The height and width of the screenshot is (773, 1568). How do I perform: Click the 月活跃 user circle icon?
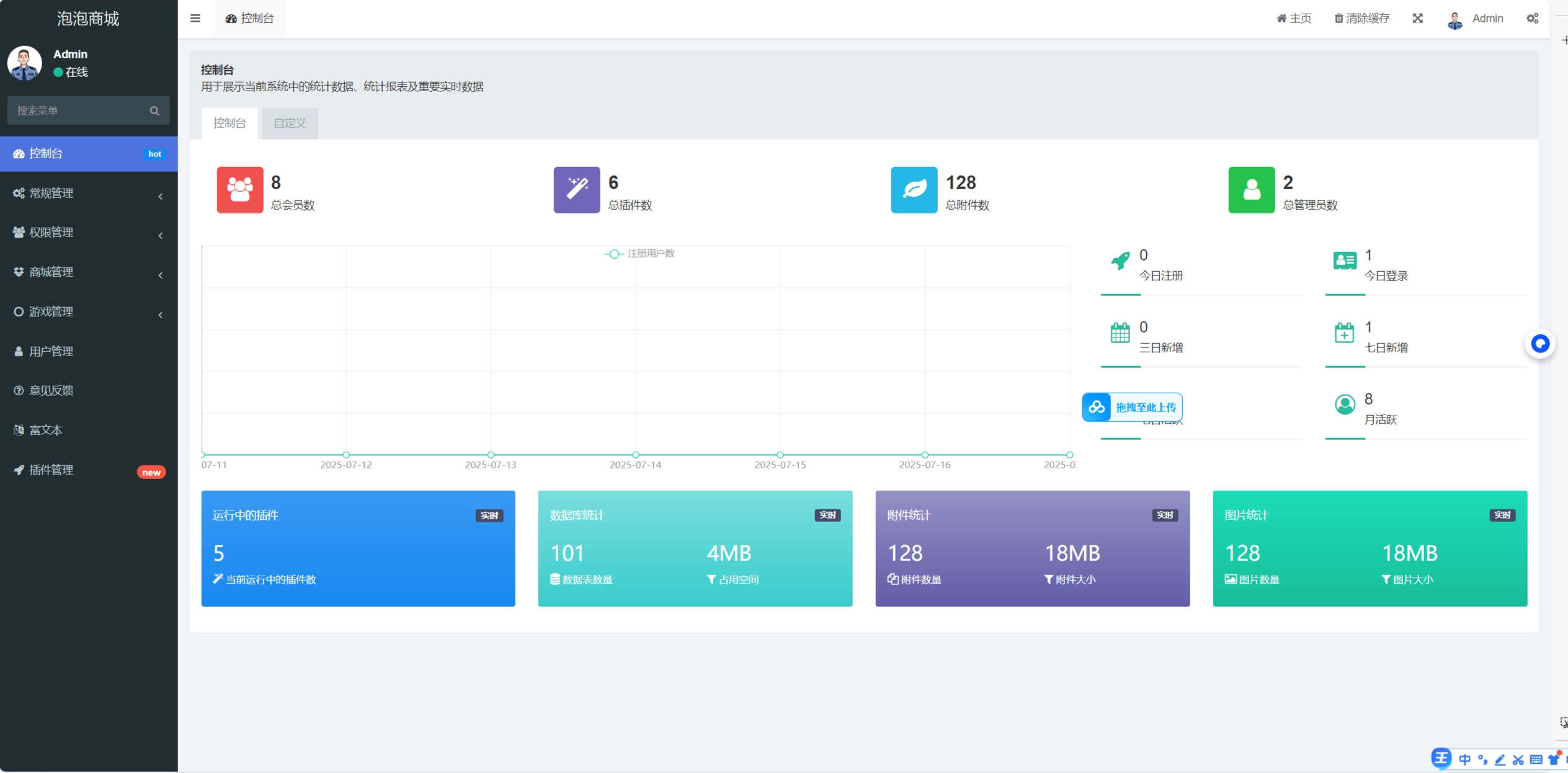point(1345,404)
